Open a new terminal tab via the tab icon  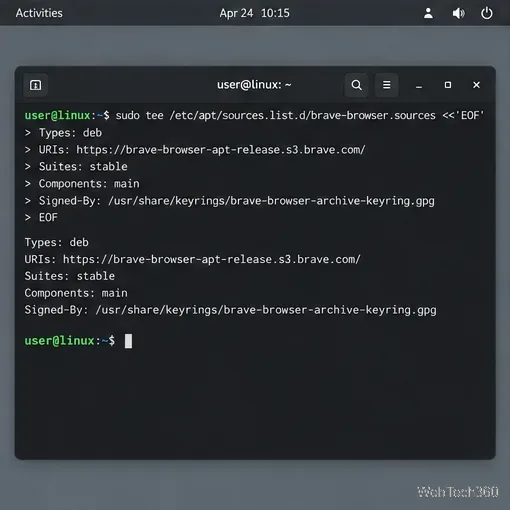35,85
